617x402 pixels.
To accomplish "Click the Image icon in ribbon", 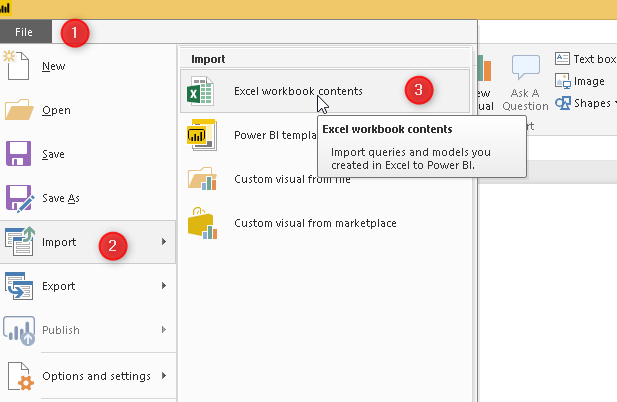I will (563, 81).
